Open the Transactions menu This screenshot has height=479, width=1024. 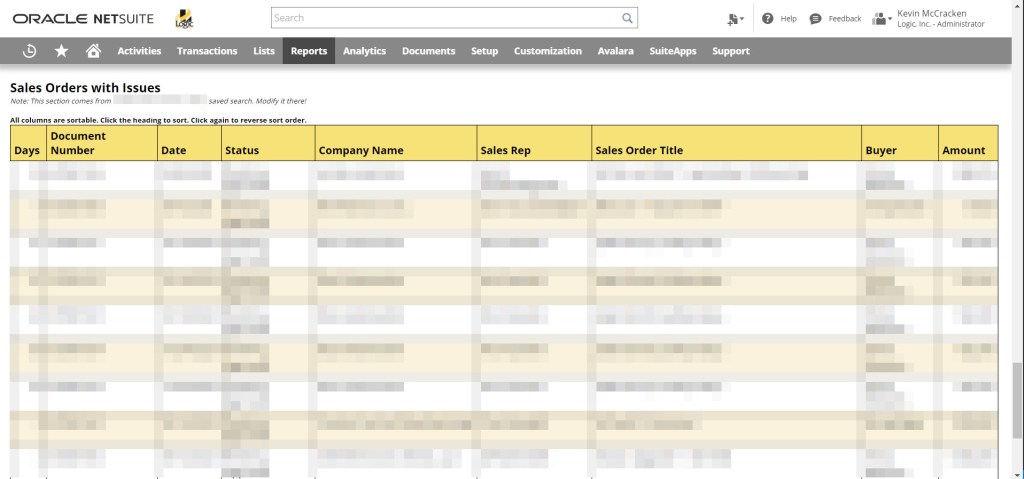[207, 51]
